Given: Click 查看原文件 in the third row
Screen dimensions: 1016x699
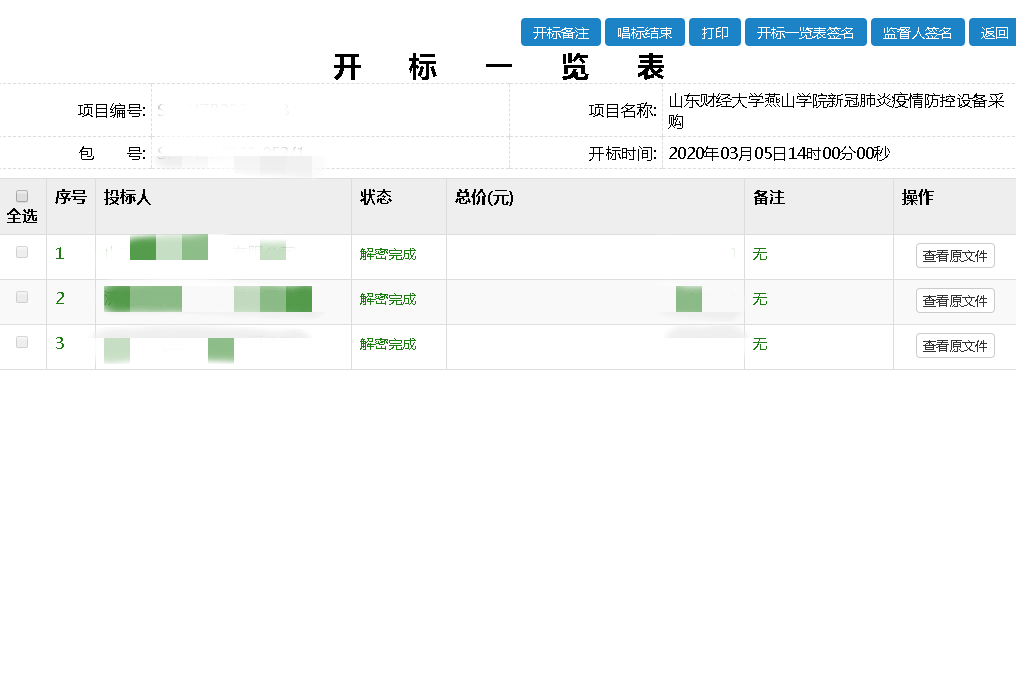Looking at the screenshot, I should [x=954, y=346].
